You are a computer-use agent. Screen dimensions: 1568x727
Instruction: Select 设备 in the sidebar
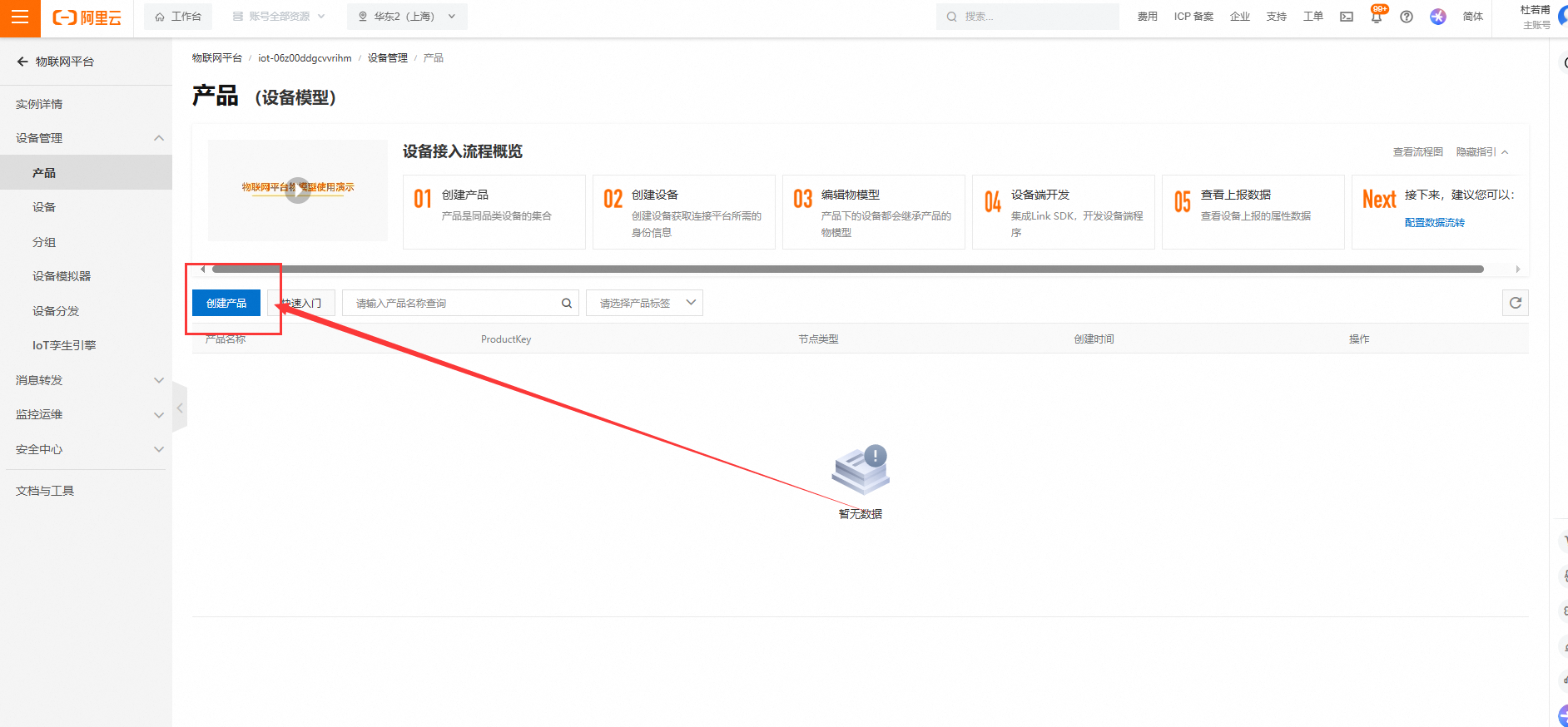point(44,207)
